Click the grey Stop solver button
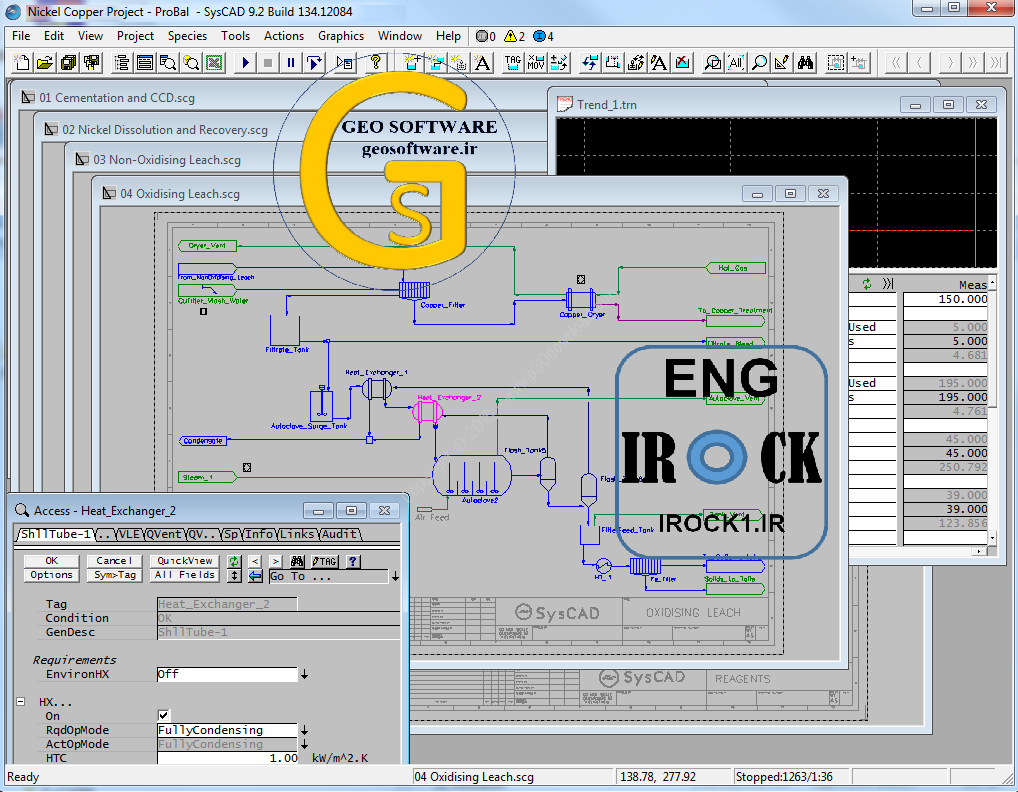 pos(267,63)
